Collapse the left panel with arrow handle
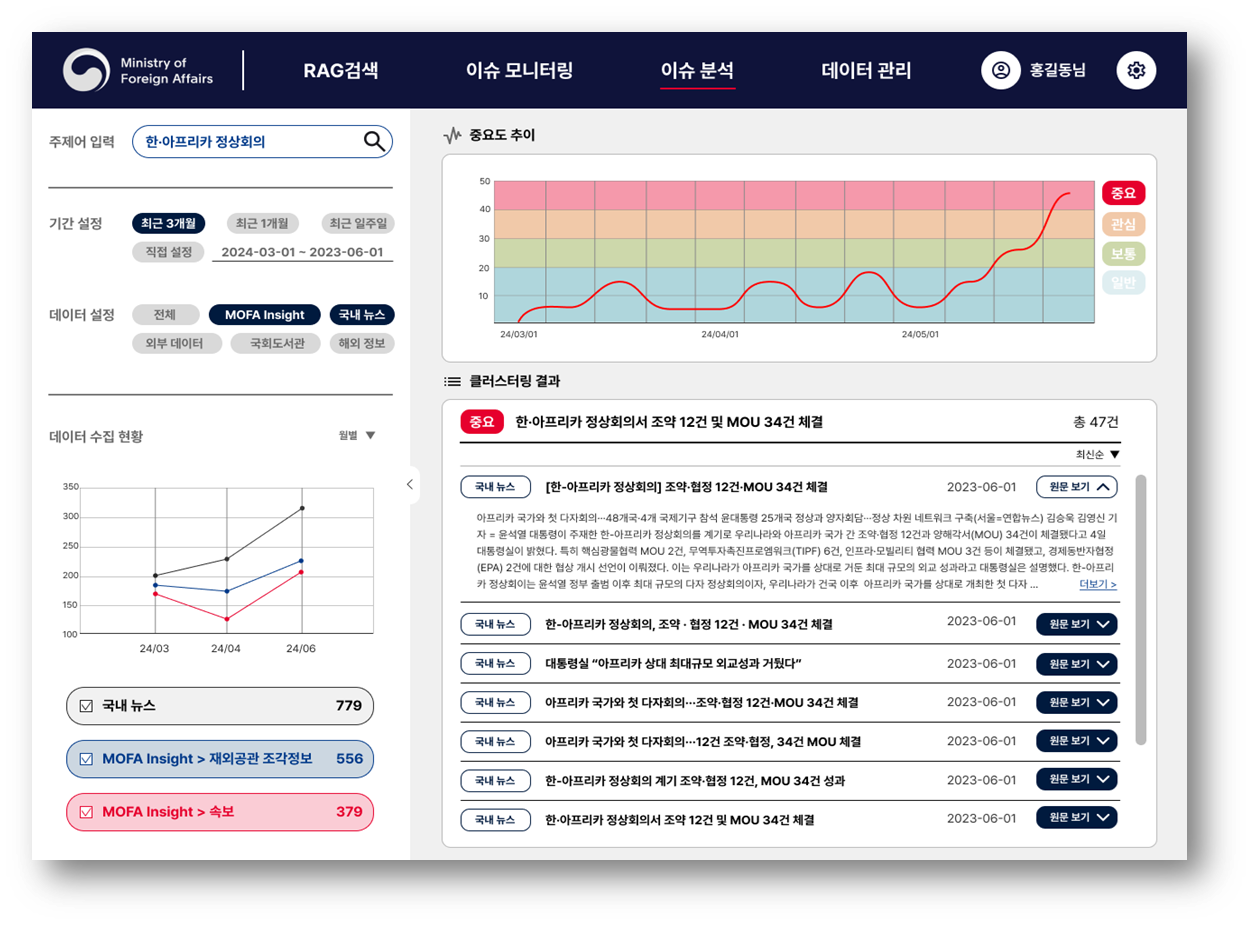Image resolution: width=1252 pixels, height=925 pixels. pyautogui.click(x=409, y=484)
